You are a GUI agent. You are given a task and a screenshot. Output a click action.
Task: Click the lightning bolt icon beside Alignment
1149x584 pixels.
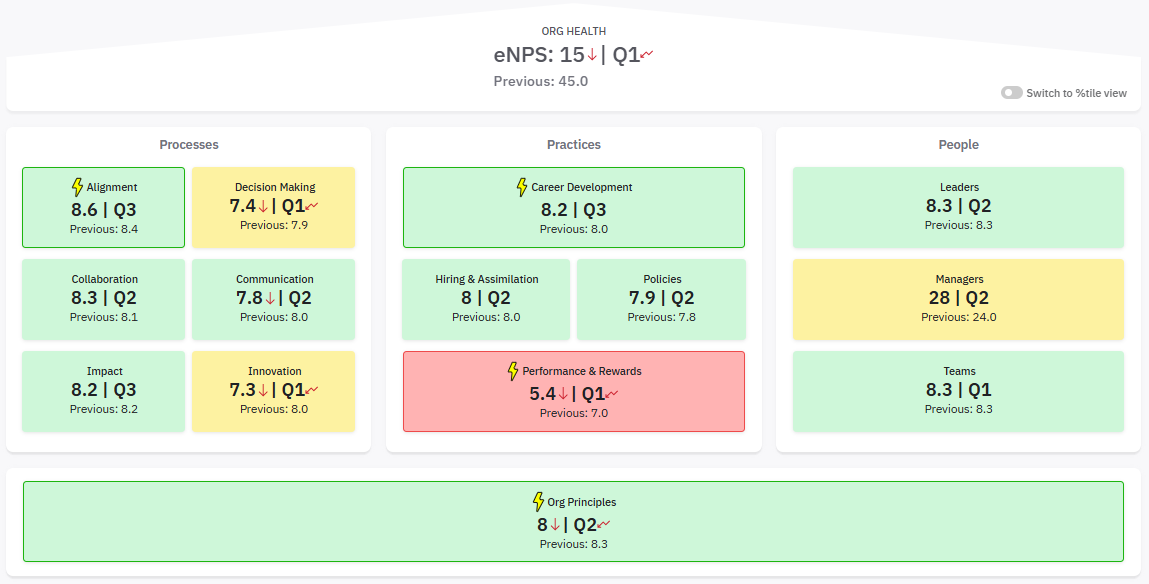tap(77, 187)
